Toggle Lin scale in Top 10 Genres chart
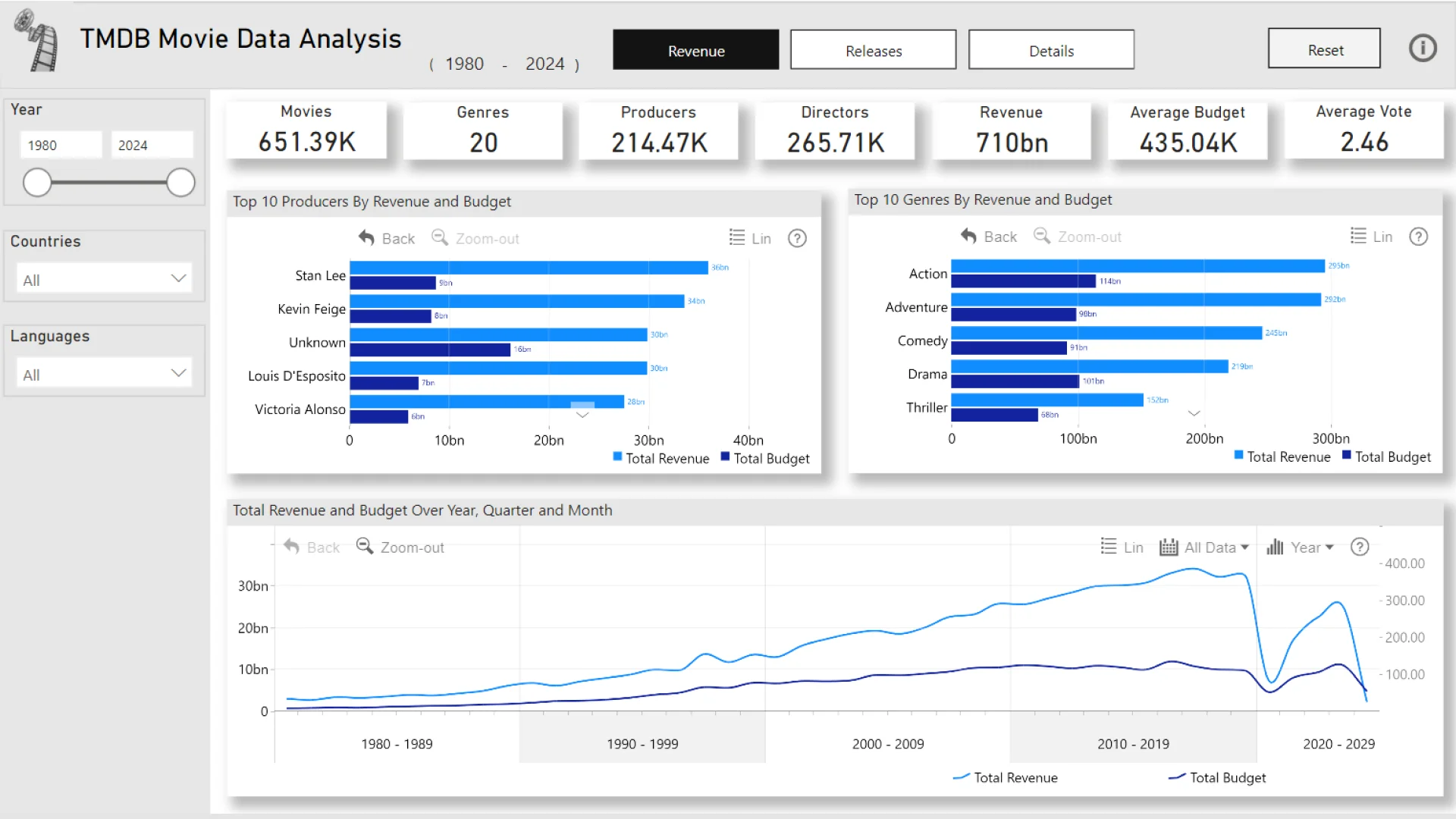This screenshot has height=819, width=1456. (x=1371, y=237)
